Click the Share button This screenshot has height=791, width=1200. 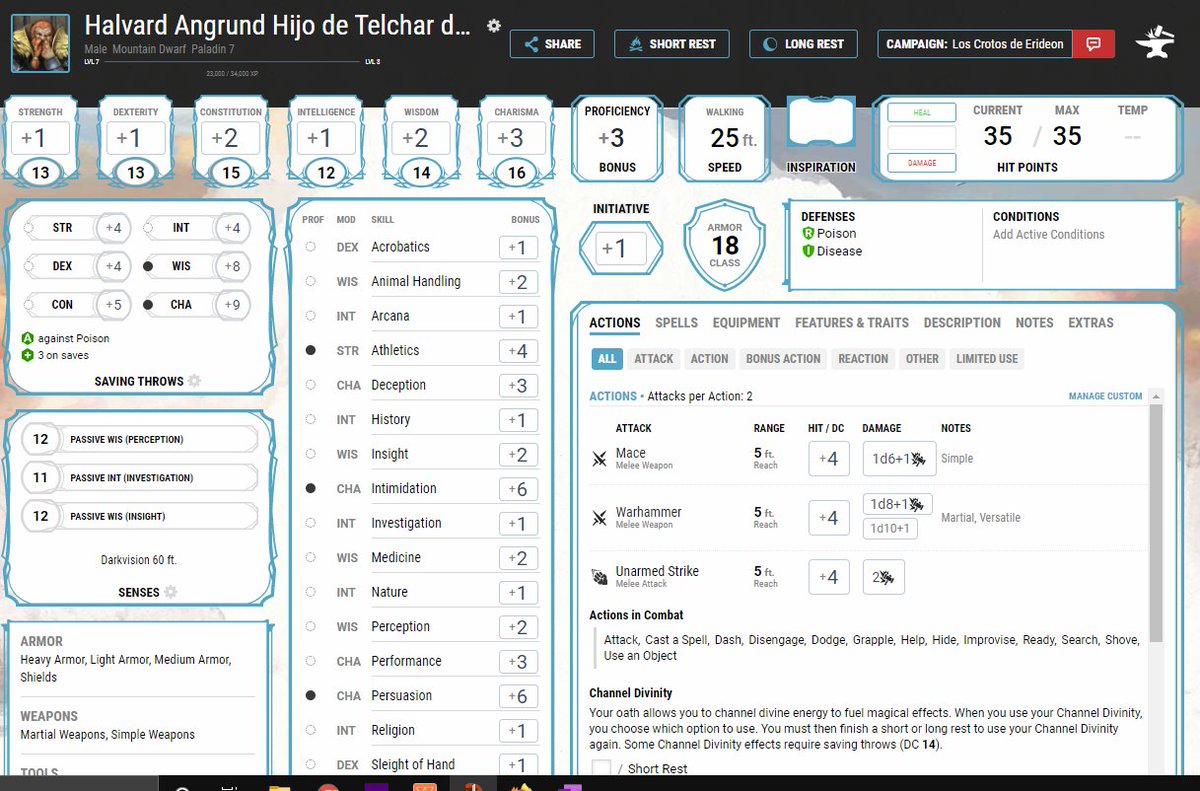pyautogui.click(x=552, y=44)
